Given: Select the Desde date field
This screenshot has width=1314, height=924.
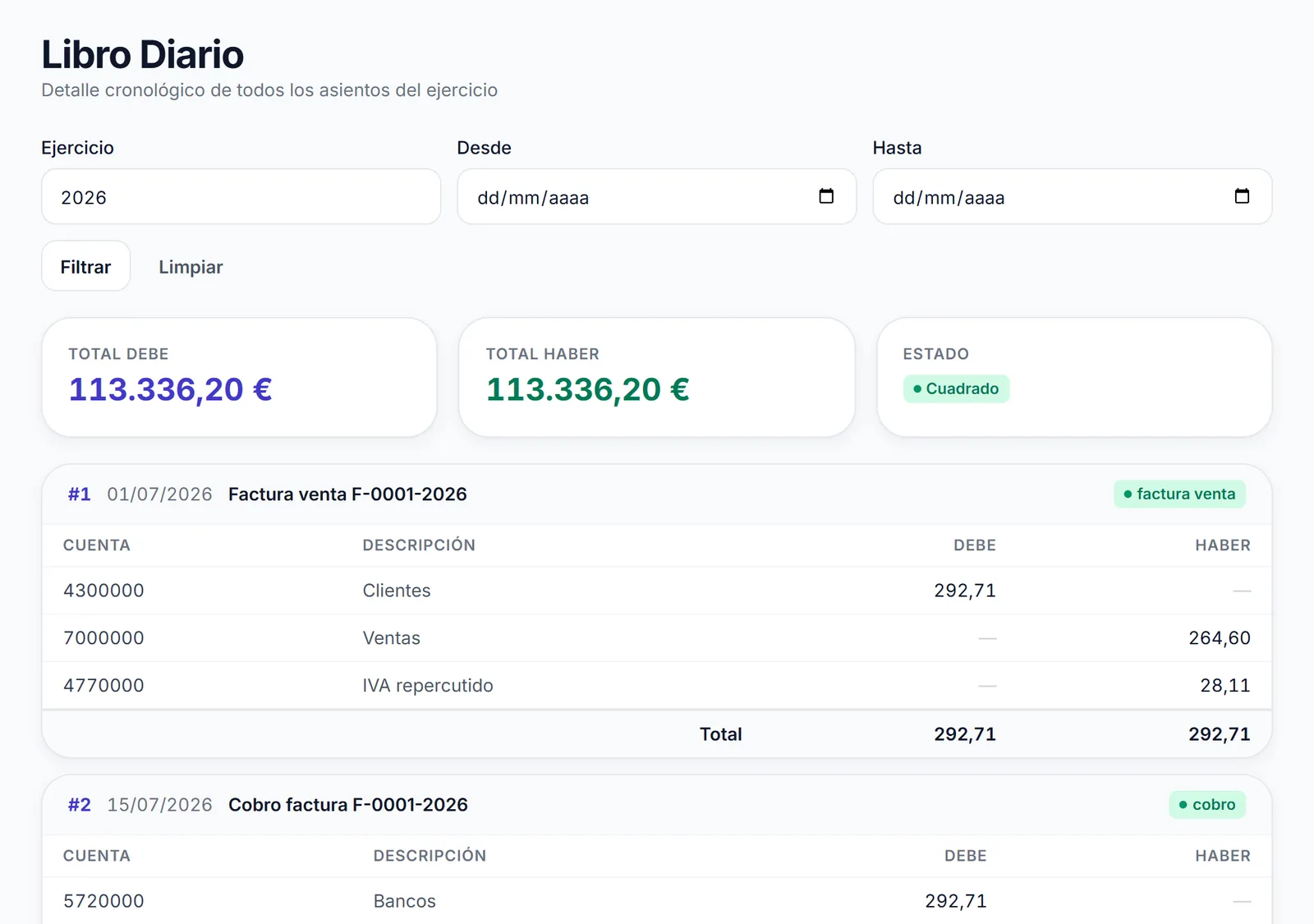Looking at the screenshot, I should pyautogui.click(x=657, y=196).
